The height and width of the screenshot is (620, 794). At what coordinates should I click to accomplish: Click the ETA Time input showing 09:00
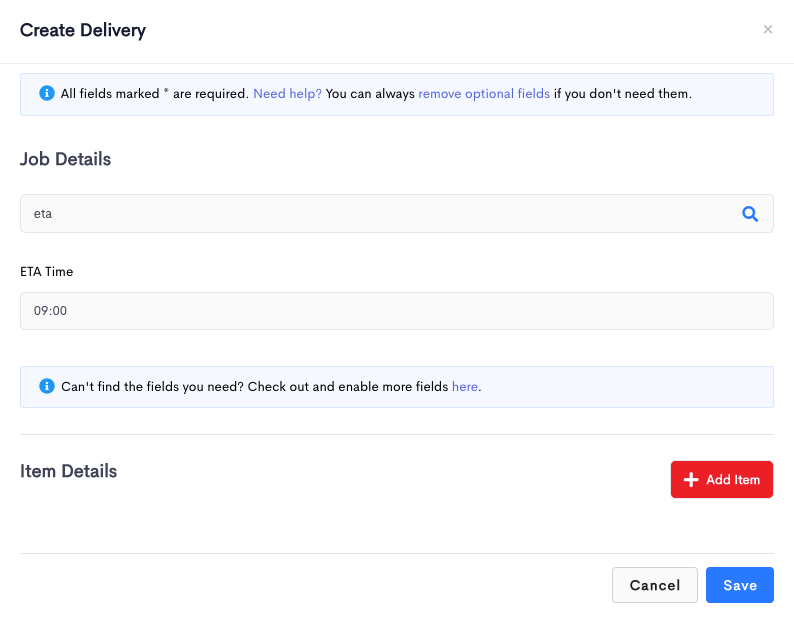click(x=396, y=311)
